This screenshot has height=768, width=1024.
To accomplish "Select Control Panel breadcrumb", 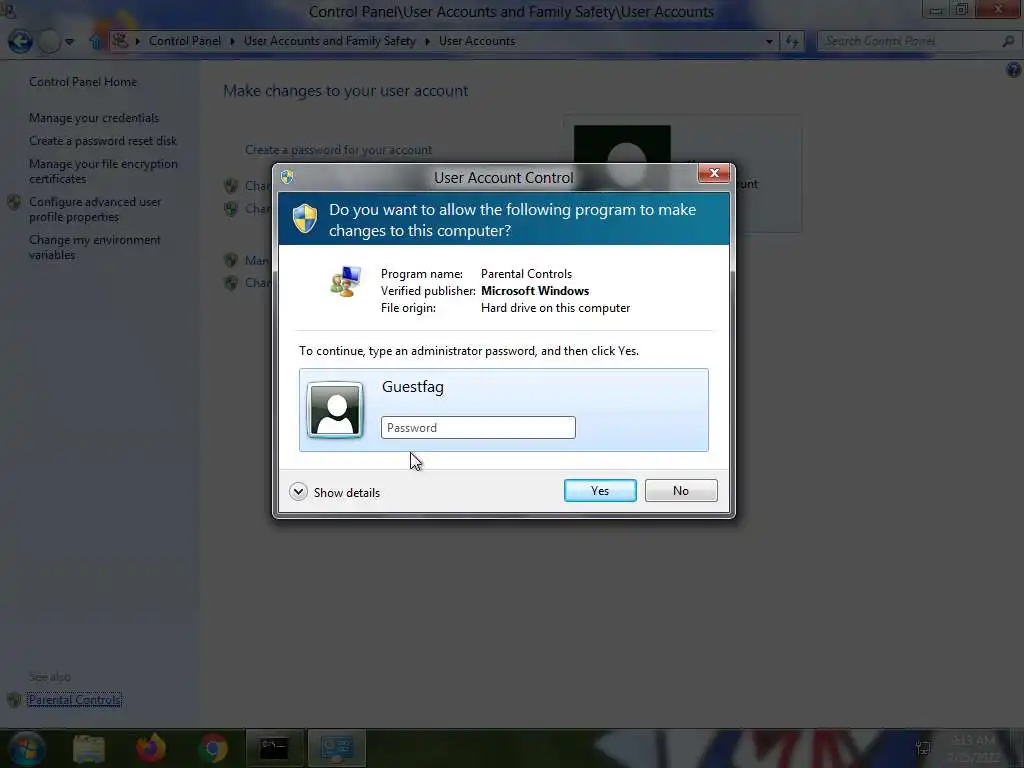I will 185,40.
